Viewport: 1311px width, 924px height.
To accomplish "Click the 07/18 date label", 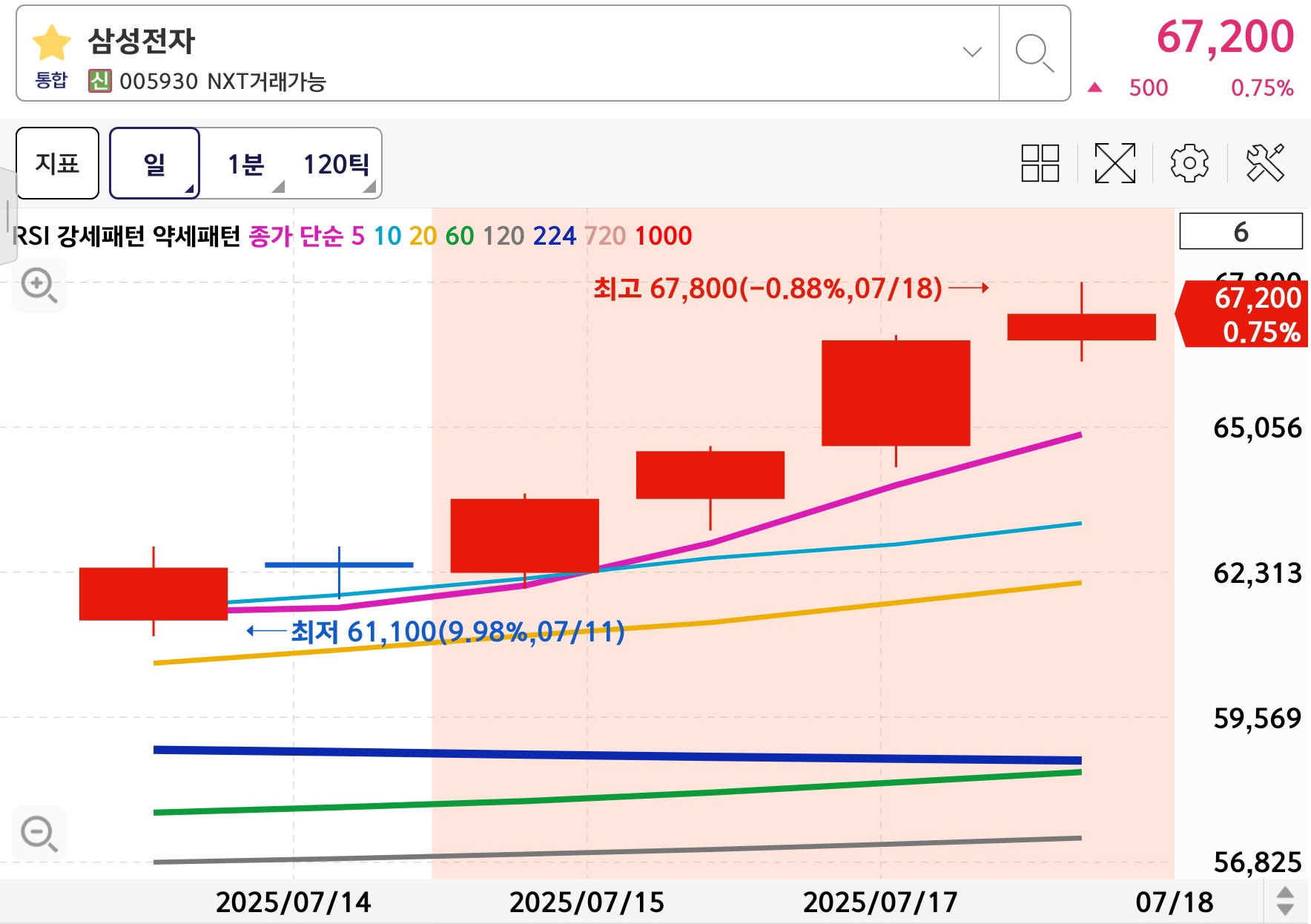I will click(1175, 902).
